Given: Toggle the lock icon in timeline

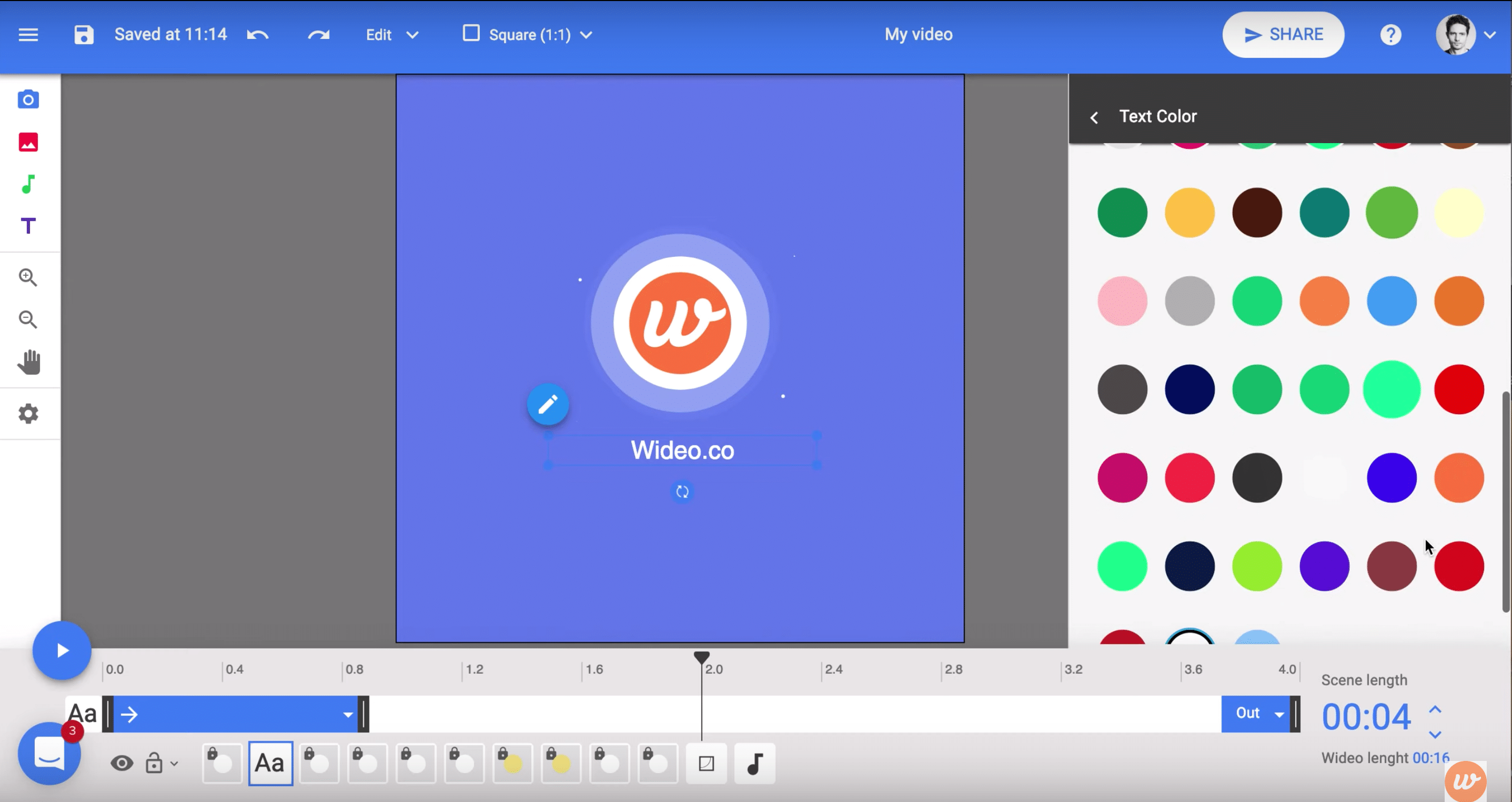Looking at the screenshot, I should point(154,763).
